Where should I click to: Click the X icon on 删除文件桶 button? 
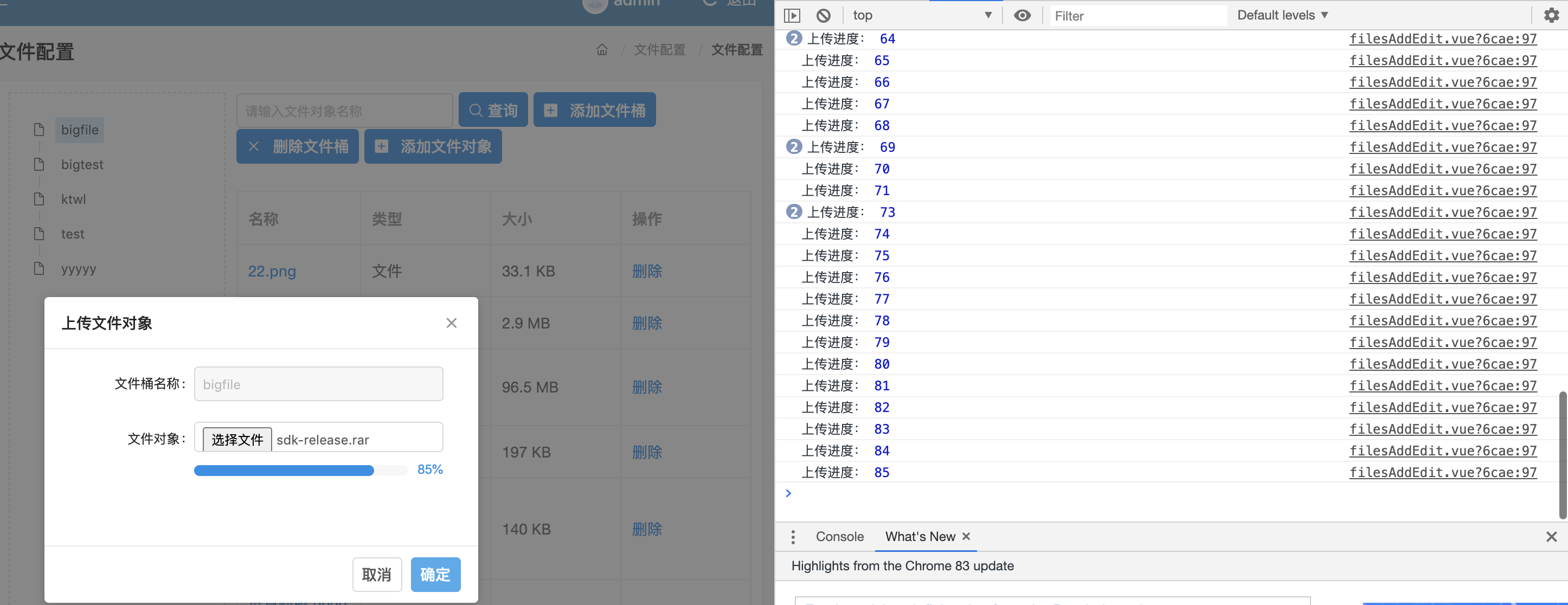(254, 146)
